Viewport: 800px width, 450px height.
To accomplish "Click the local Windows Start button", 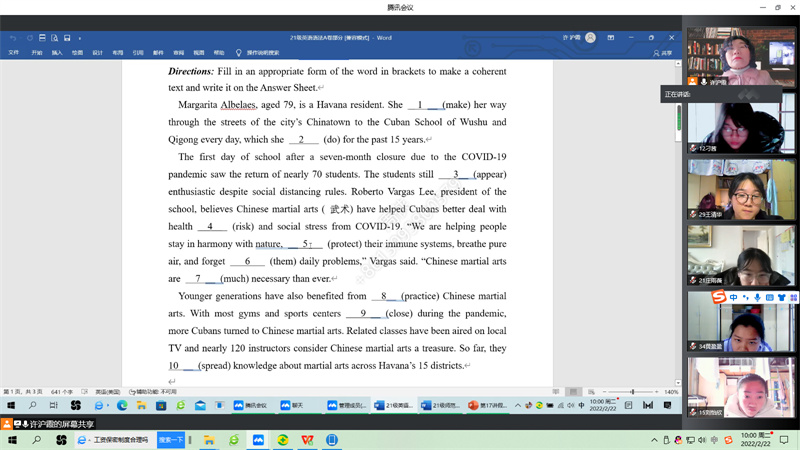I will point(12,440).
